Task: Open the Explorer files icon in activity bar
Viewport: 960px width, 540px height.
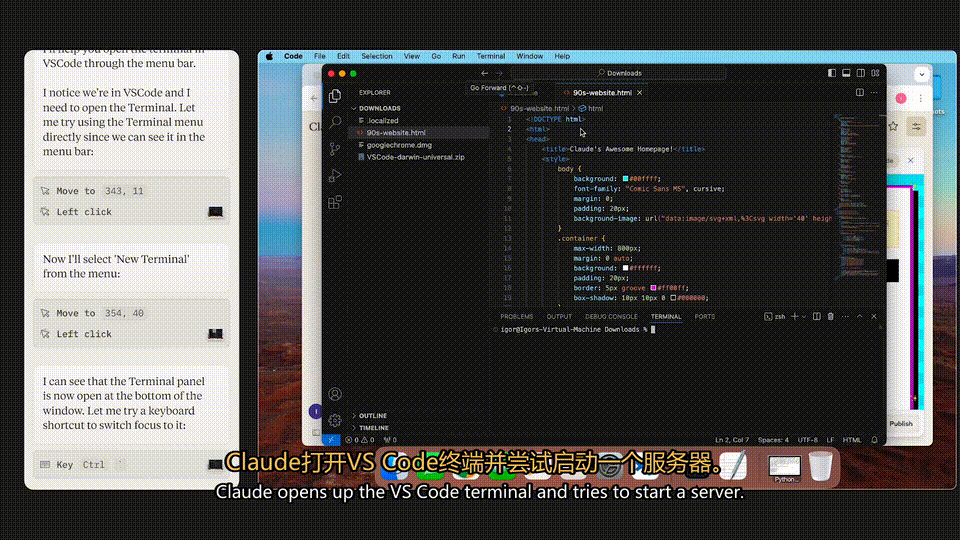Action: point(335,96)
